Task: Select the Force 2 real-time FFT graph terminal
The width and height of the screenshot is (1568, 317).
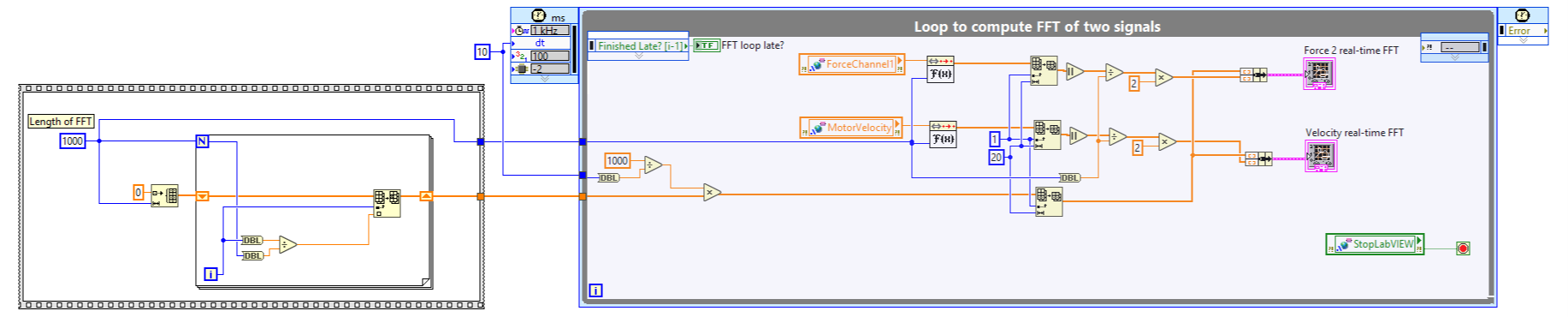Action: point(1319,75)
